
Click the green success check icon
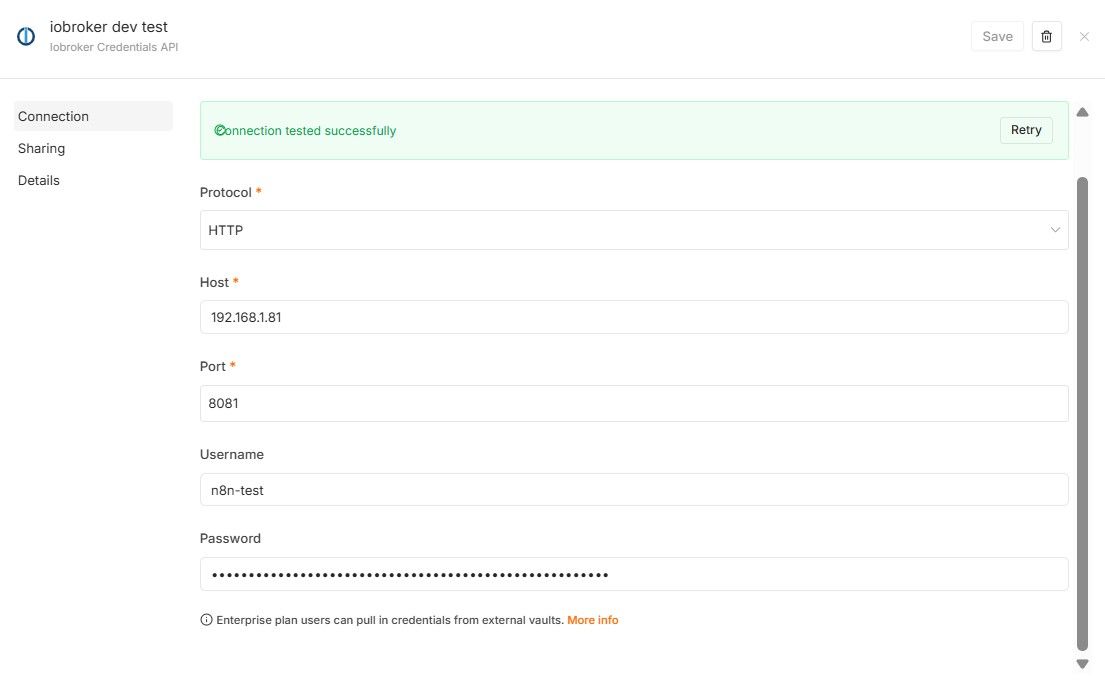click(x=219, y=130)
